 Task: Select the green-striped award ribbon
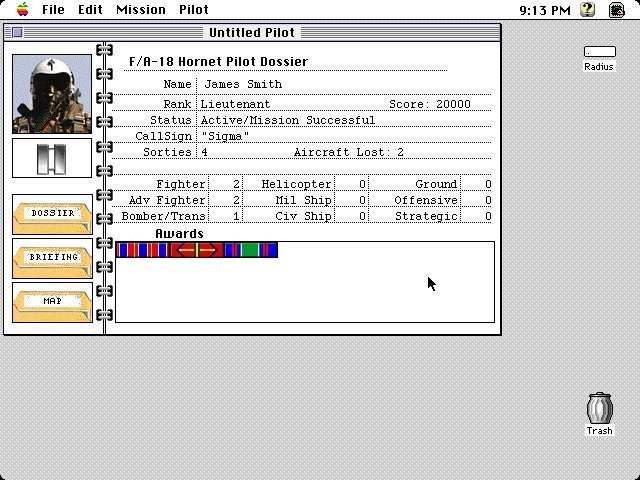(x=250, y=250)
